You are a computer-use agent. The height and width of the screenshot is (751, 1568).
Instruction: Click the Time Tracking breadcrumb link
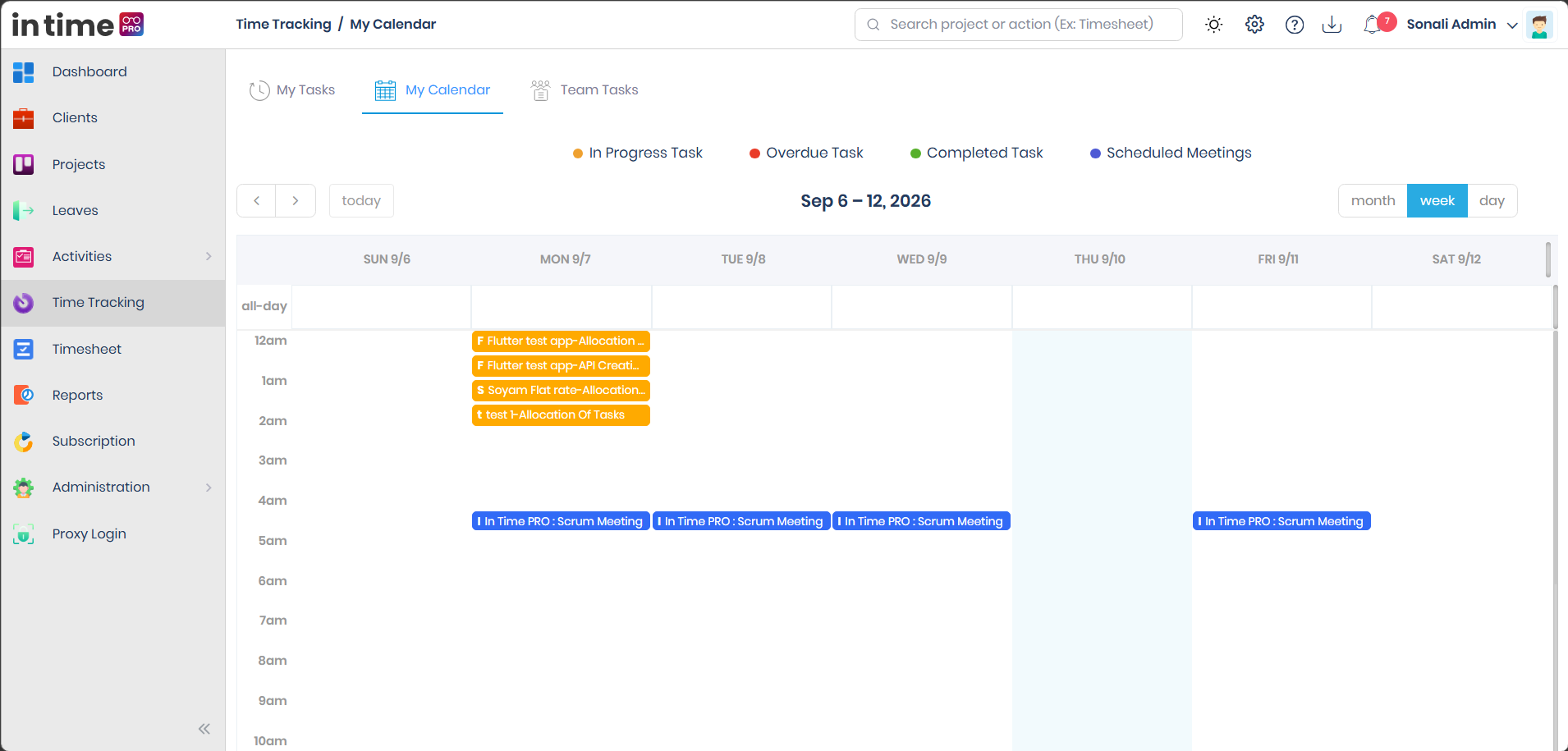click(x=283, y=25)
